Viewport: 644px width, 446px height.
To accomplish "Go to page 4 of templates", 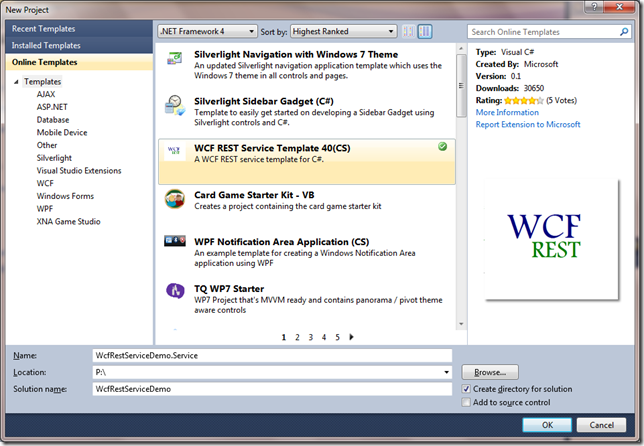I will (x=324, y=337).
